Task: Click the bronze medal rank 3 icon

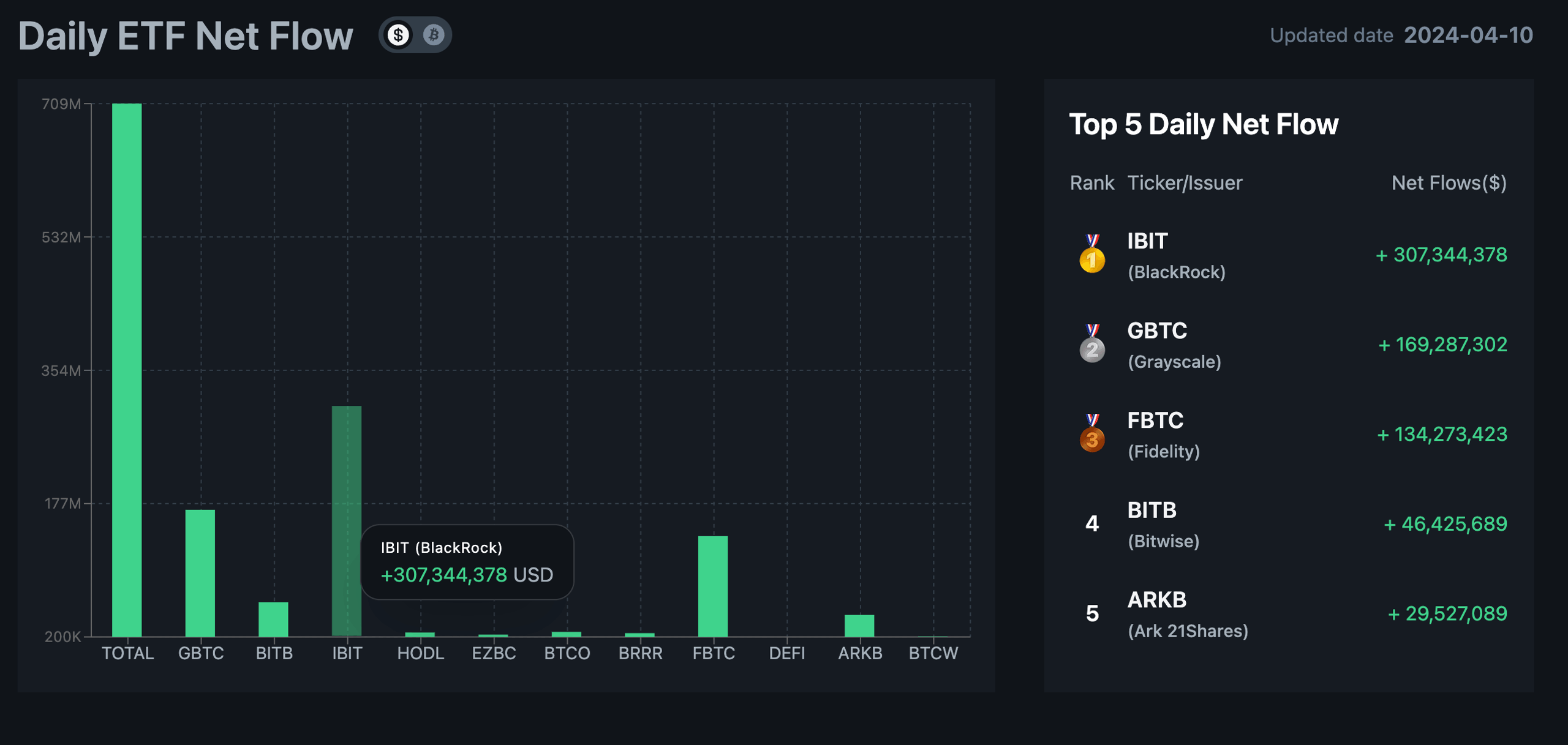Action: (1091, 434)
